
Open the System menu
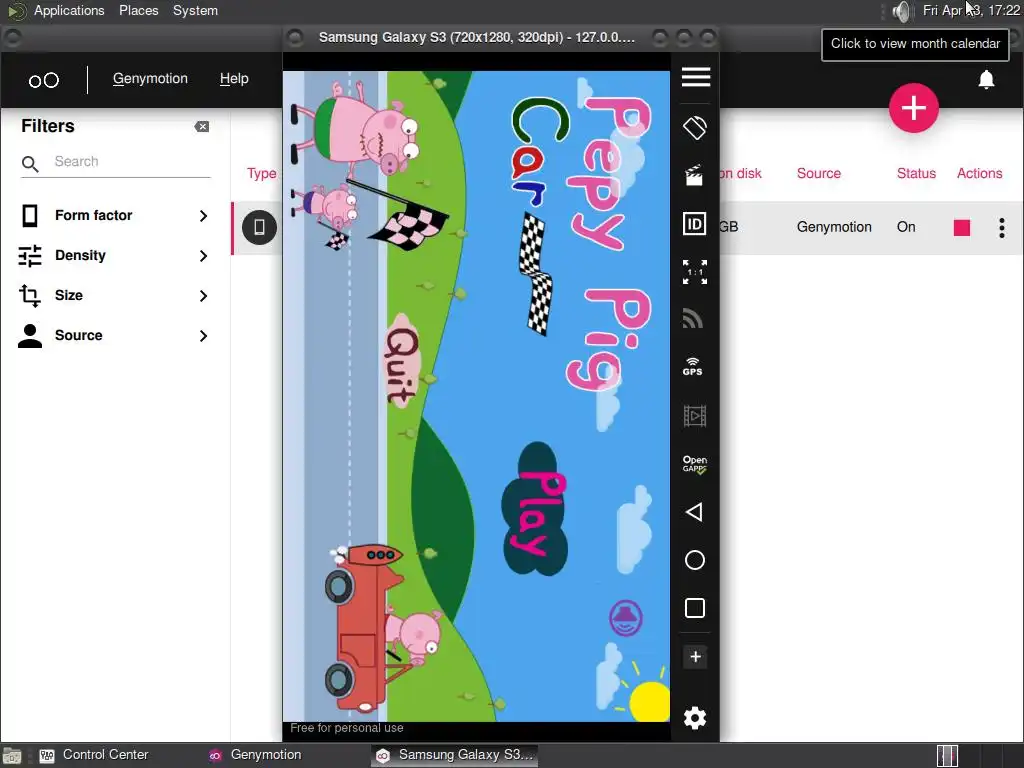coord(195,10)
